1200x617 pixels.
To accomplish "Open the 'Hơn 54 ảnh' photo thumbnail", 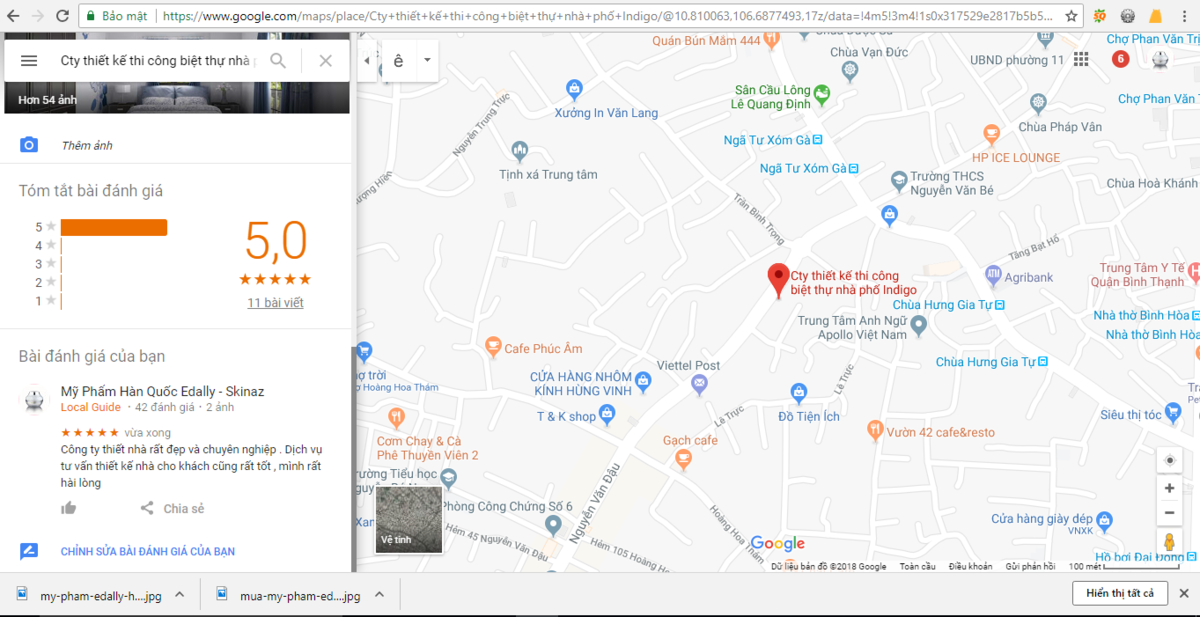I will pos(177,97).
